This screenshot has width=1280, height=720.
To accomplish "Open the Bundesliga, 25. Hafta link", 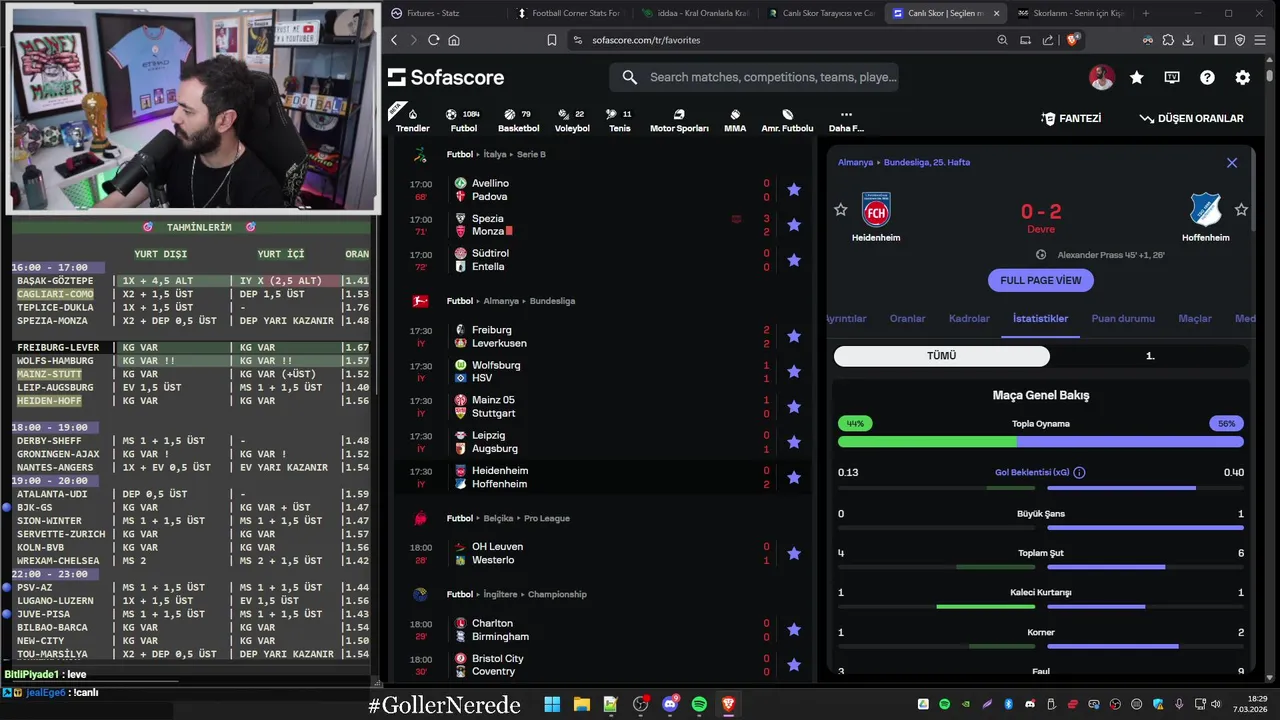I will click(927, 162).
